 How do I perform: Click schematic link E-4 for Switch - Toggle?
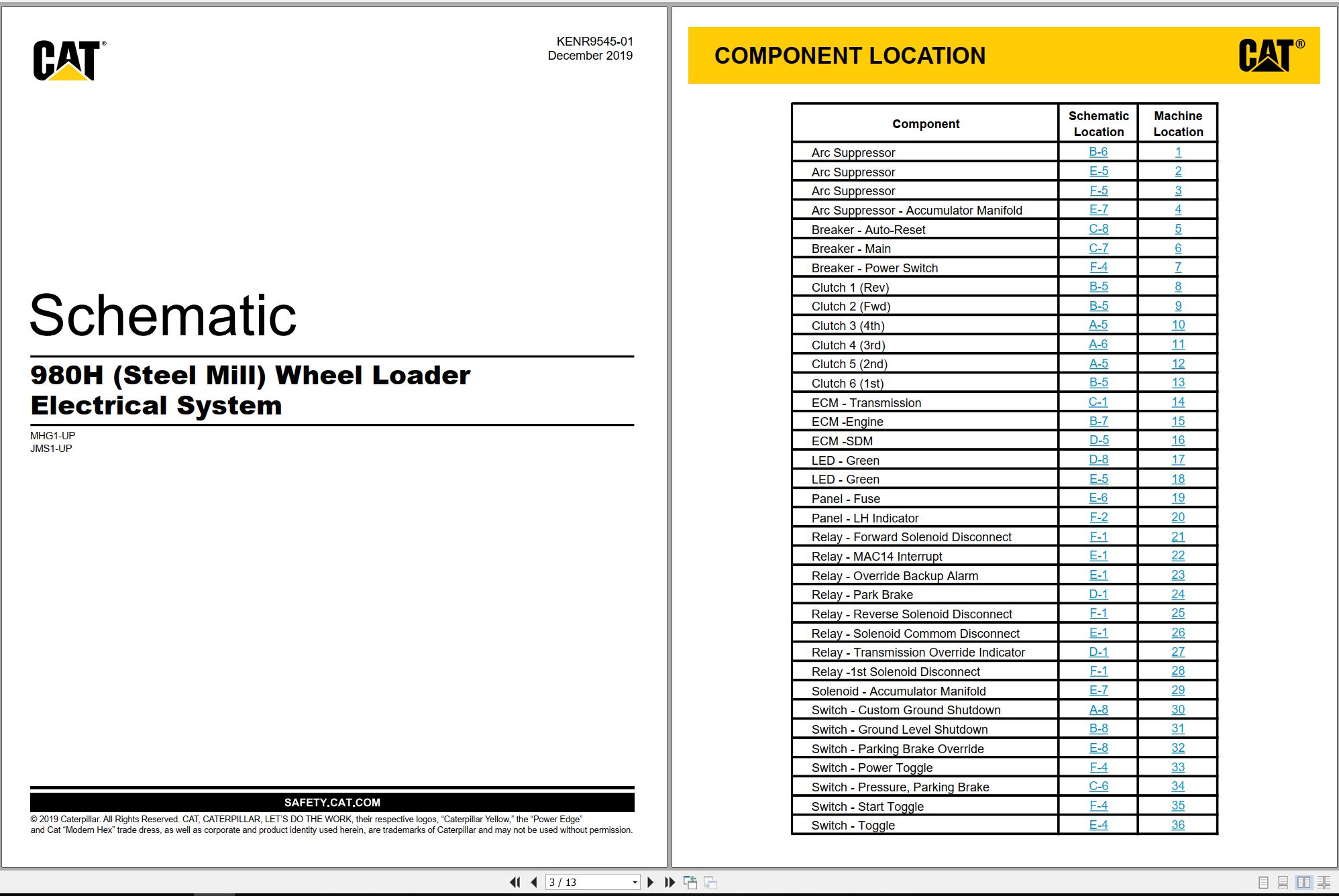point(1098,825)
